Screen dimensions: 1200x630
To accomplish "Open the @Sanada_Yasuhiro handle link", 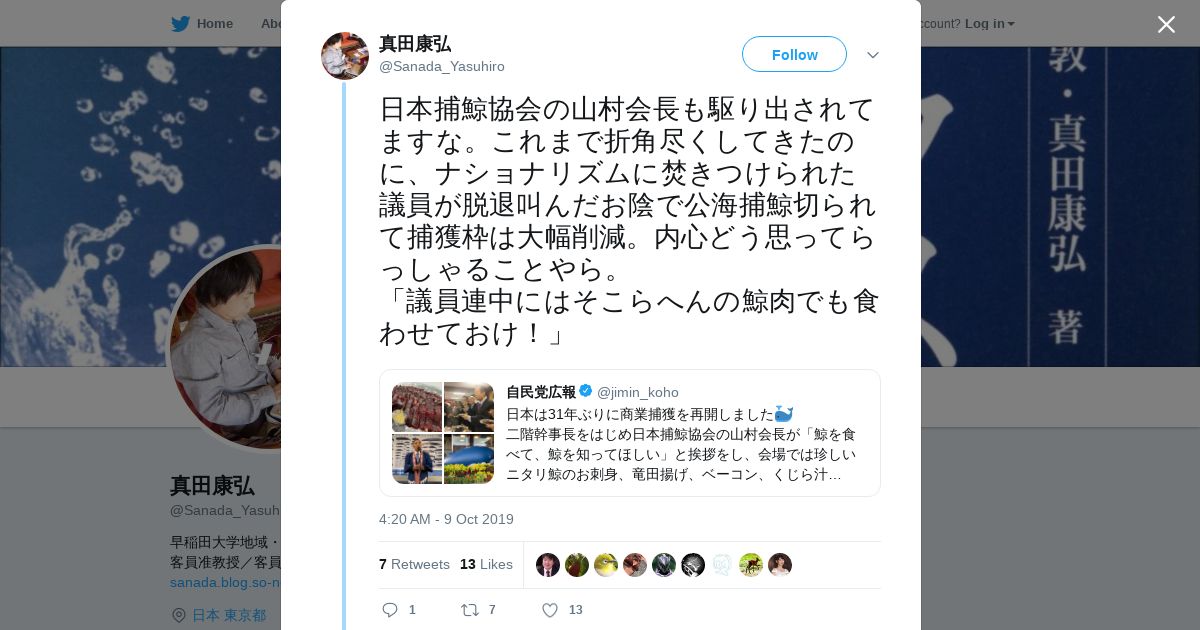I will click(442, 66).
